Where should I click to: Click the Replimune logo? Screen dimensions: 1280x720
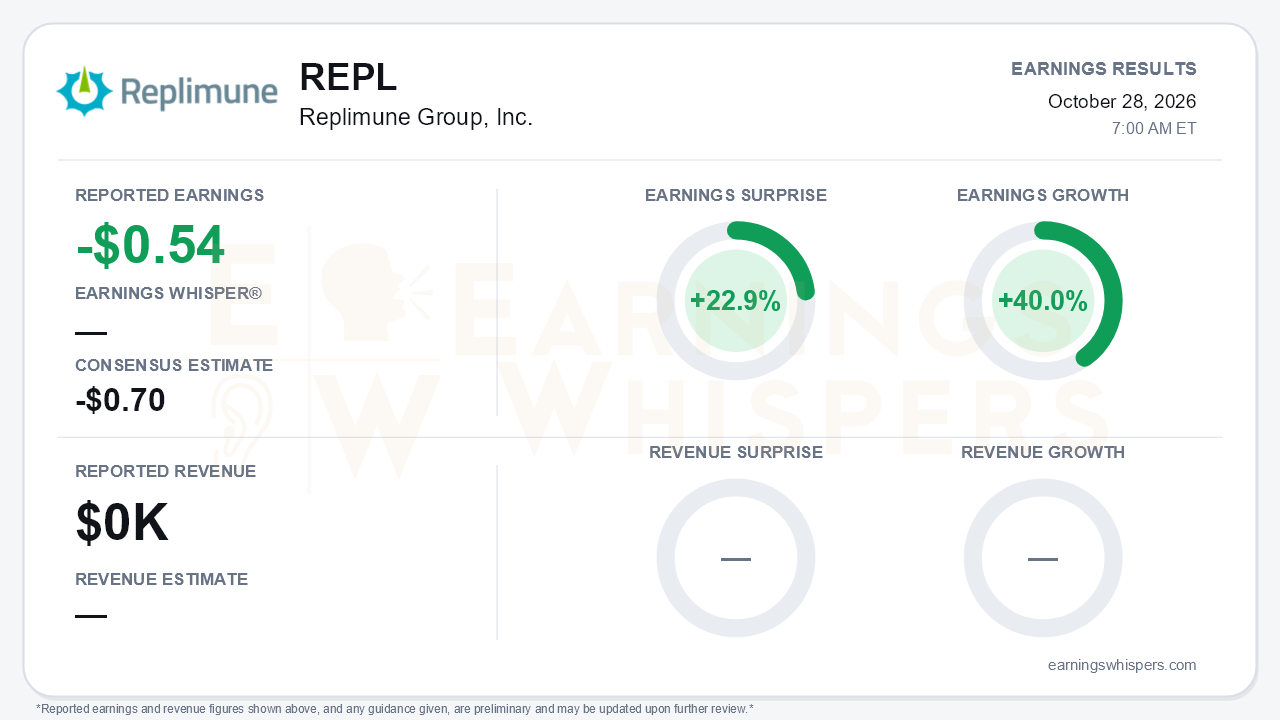coord(167,92)
